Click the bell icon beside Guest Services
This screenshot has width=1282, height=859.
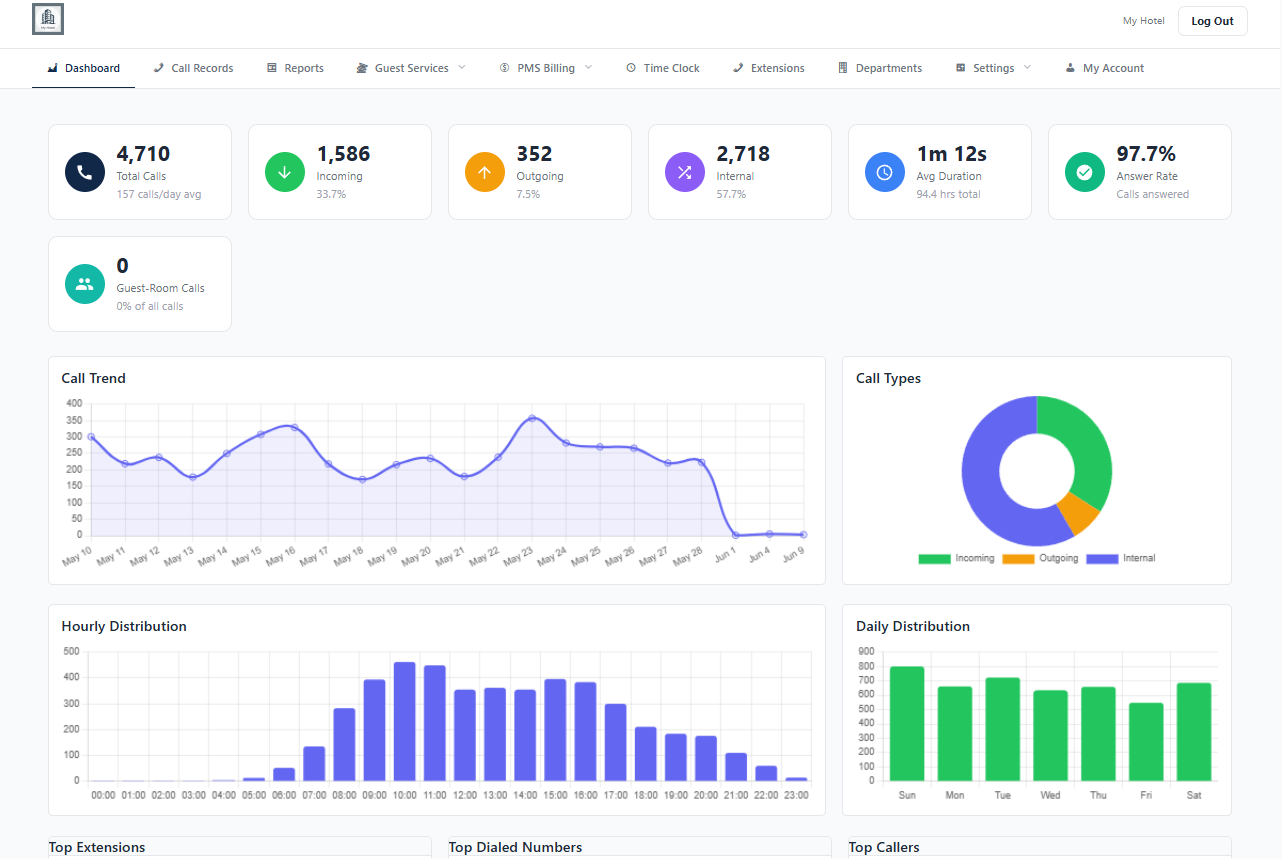click(362, 68)
